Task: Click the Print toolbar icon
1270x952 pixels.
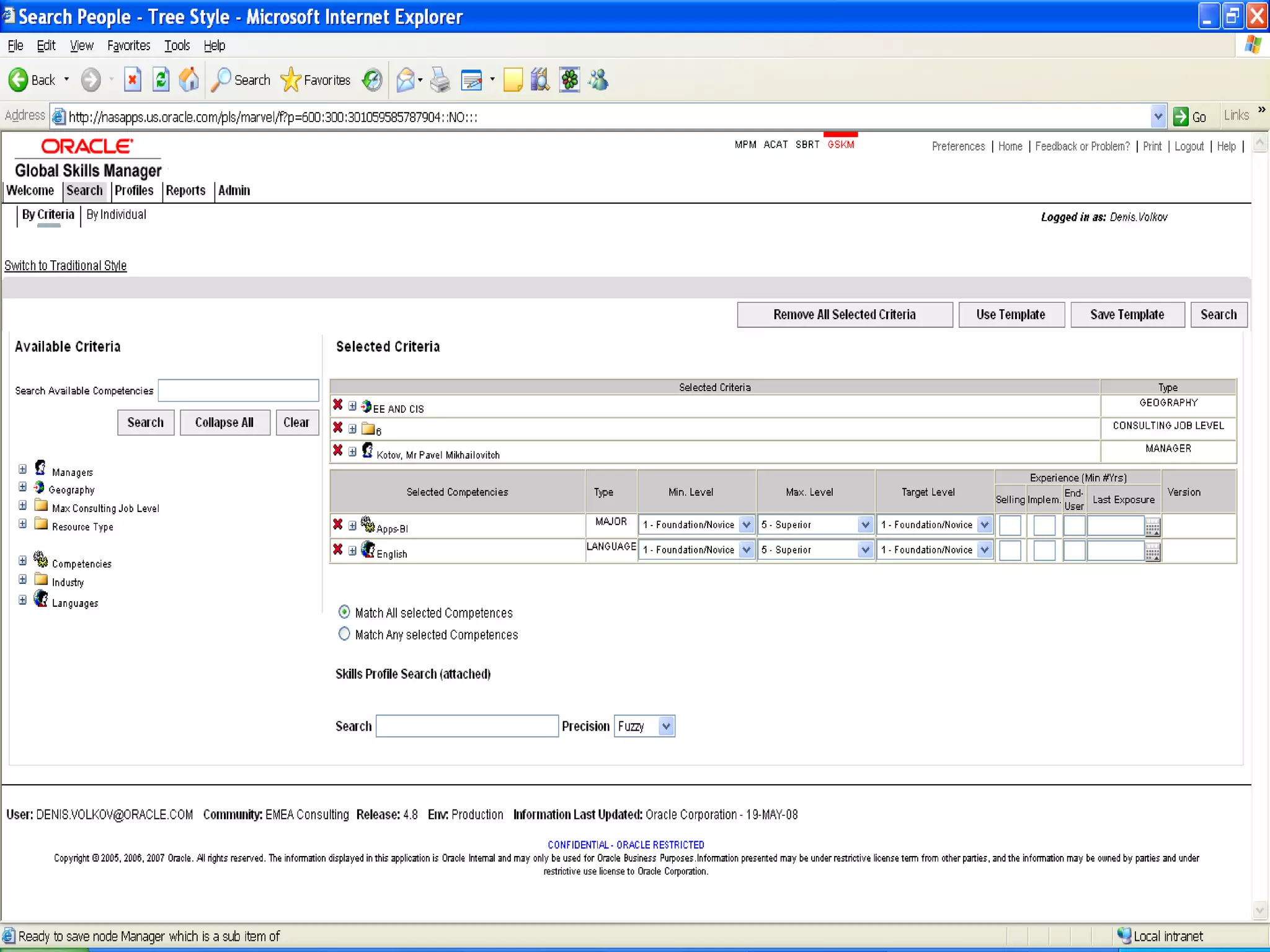Action: (x=440, y=79)
